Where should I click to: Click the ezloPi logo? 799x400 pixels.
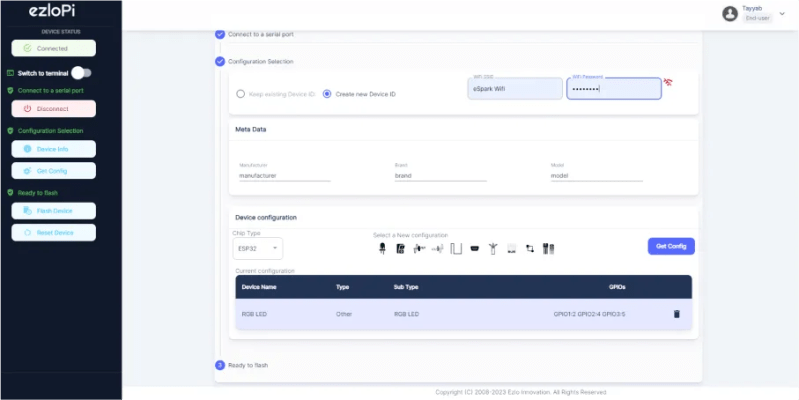(x=52, y=11)
